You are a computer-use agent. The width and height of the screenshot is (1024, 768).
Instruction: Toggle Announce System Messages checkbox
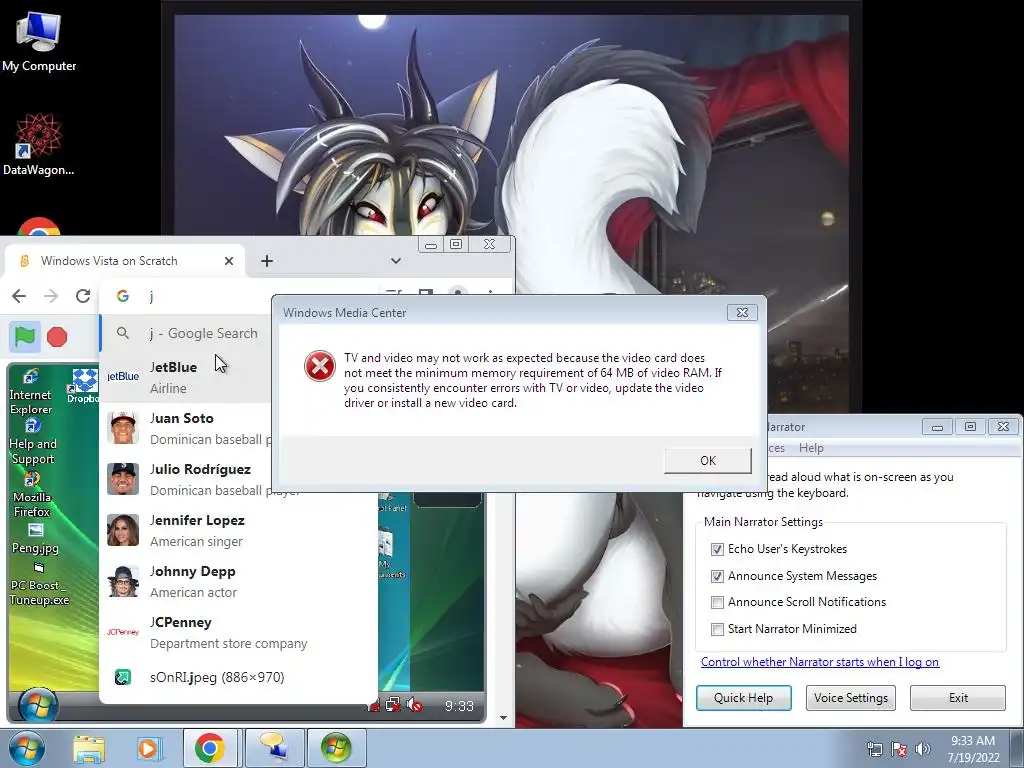[717, 576]
